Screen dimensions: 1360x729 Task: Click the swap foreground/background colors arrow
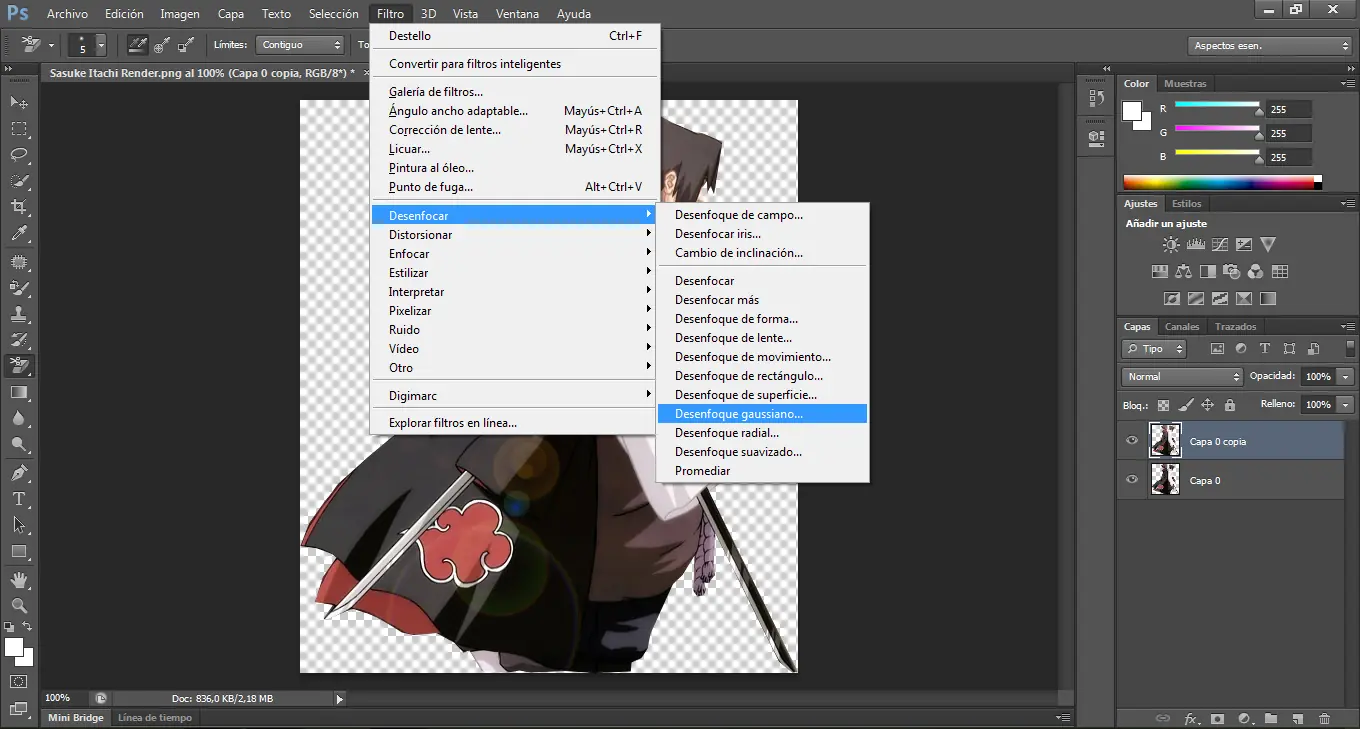[28, 626]
